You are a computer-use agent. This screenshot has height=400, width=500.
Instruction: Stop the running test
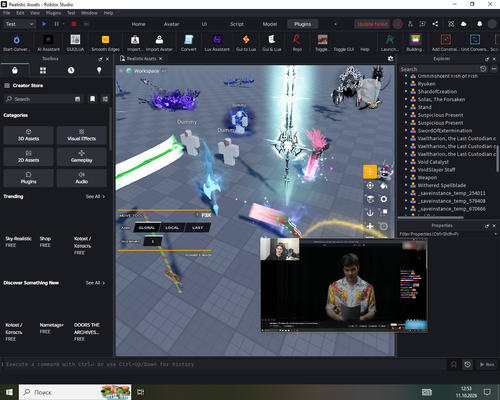[74, 24]
